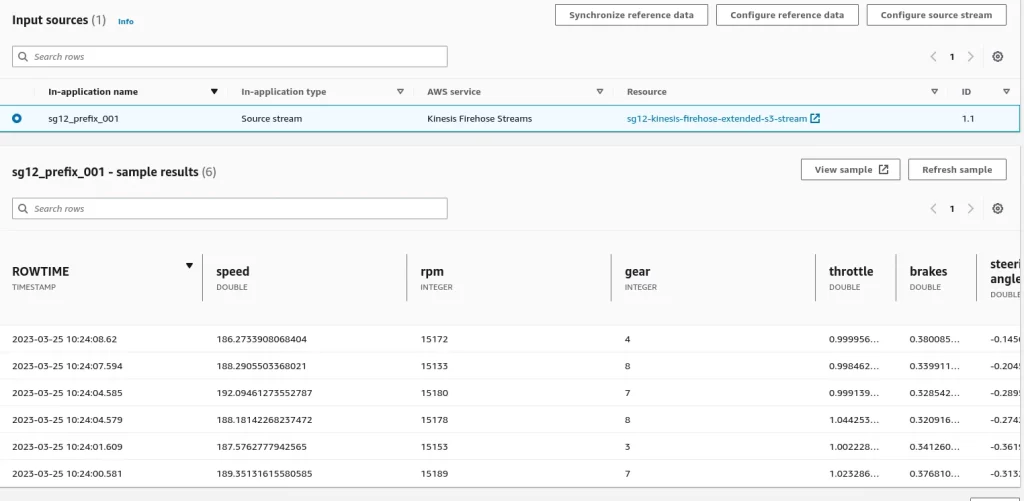Sort by ID column arrow
The height and width of the screenshot is (501, 1024).
1006,91
